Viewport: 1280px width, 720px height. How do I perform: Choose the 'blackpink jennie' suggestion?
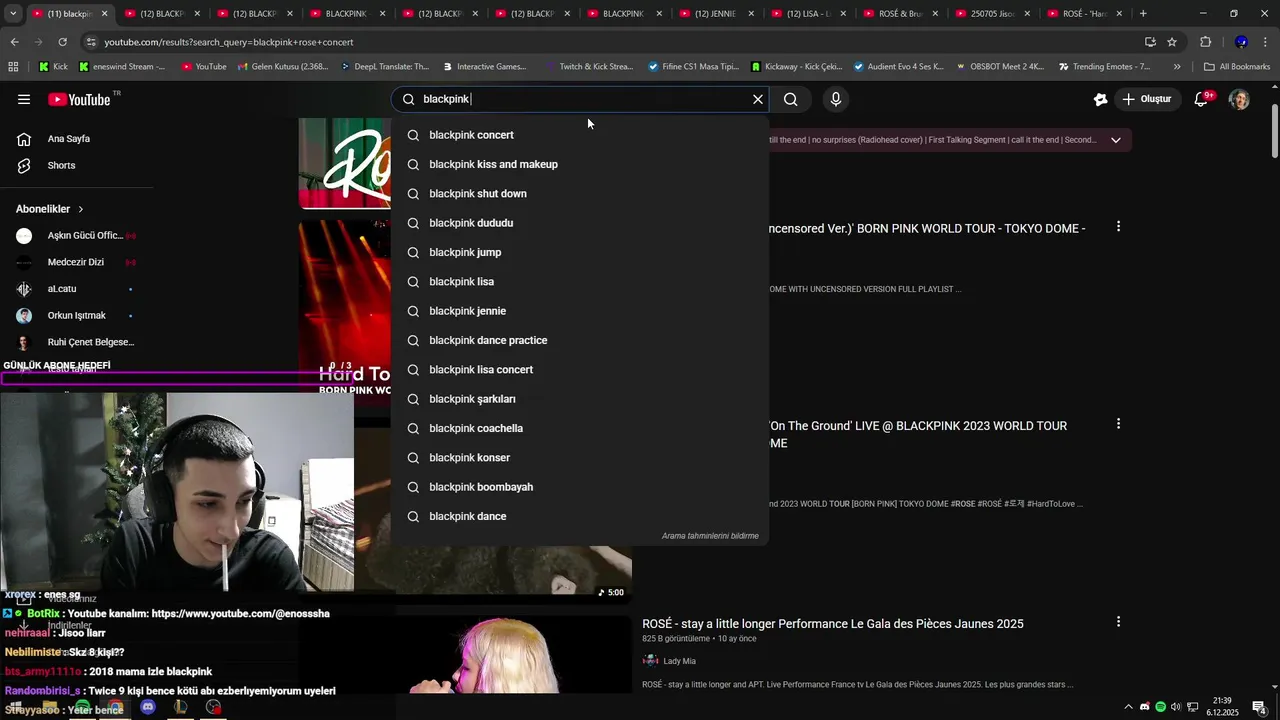click(x=580, y=311)
